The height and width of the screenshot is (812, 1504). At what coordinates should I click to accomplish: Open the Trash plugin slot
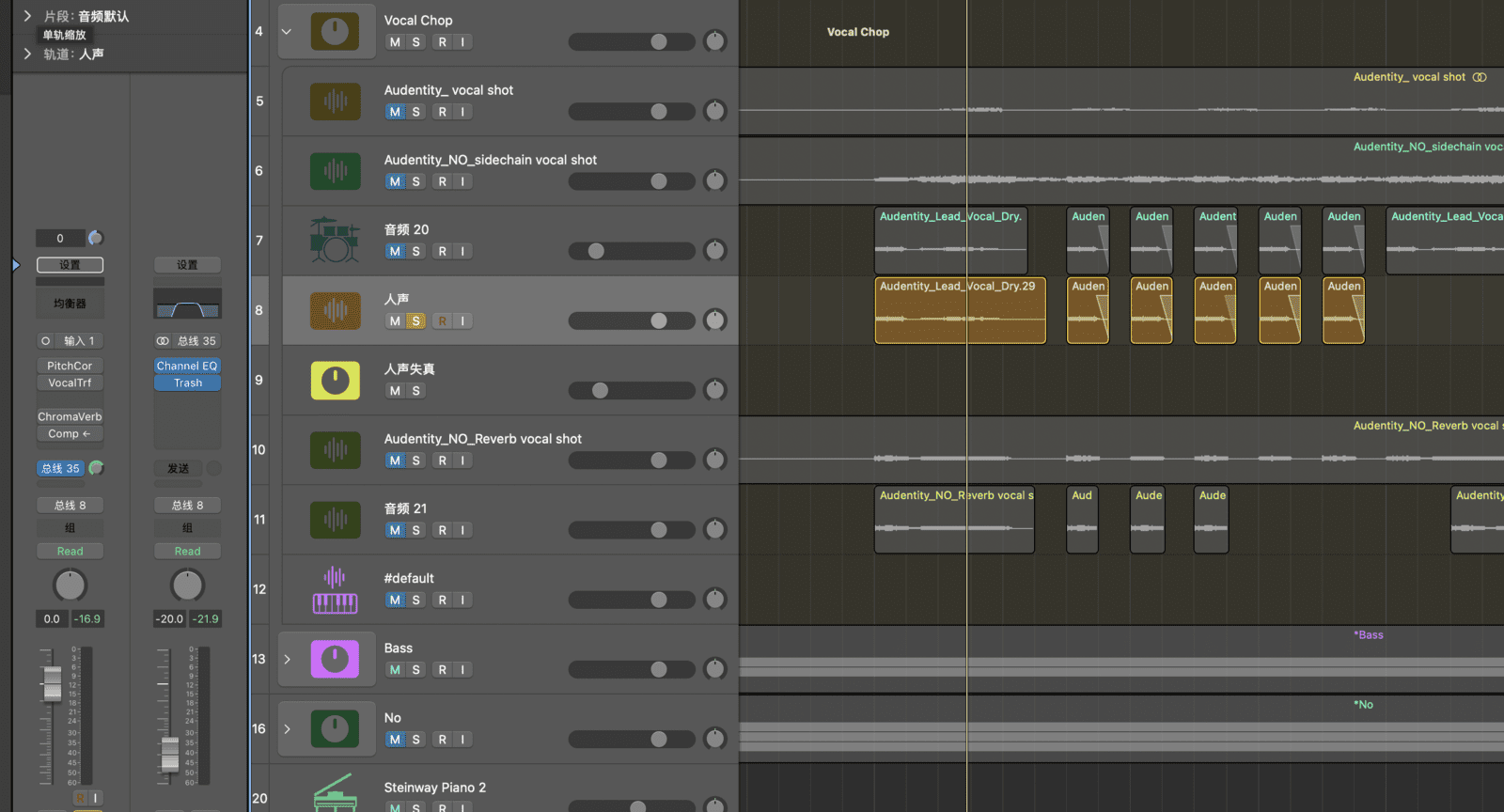(x=187, y=383)
